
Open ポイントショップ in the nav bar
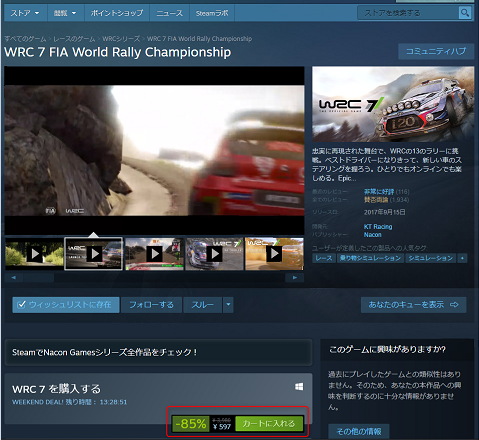pos(117,13)
